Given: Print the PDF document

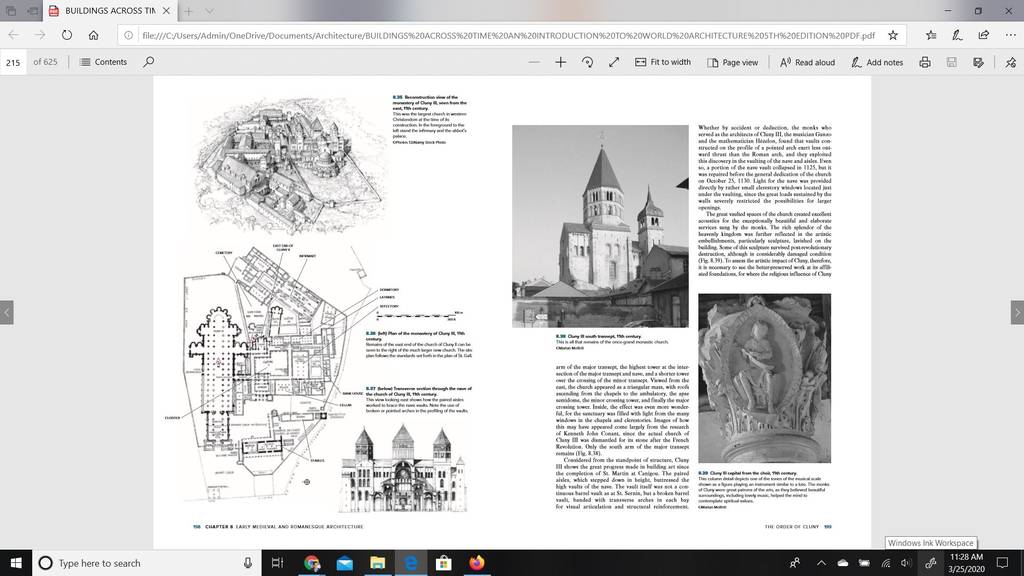Looking at the screenshot, I should click(925, 62).
